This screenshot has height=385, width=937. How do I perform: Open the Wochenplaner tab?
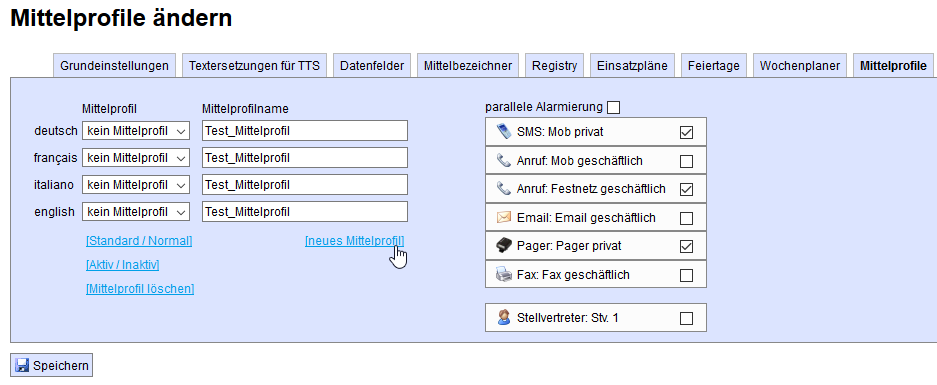800,66
